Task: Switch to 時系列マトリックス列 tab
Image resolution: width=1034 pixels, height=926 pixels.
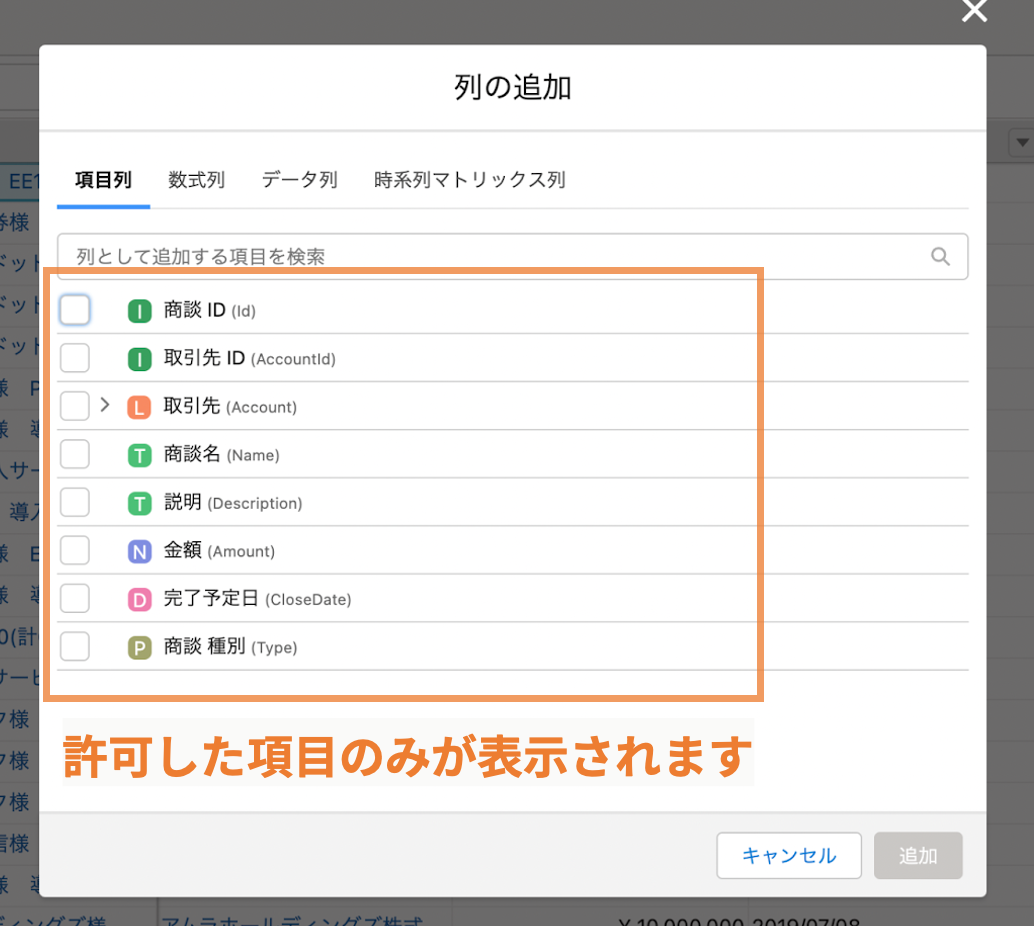Action: tap(470, 181)
